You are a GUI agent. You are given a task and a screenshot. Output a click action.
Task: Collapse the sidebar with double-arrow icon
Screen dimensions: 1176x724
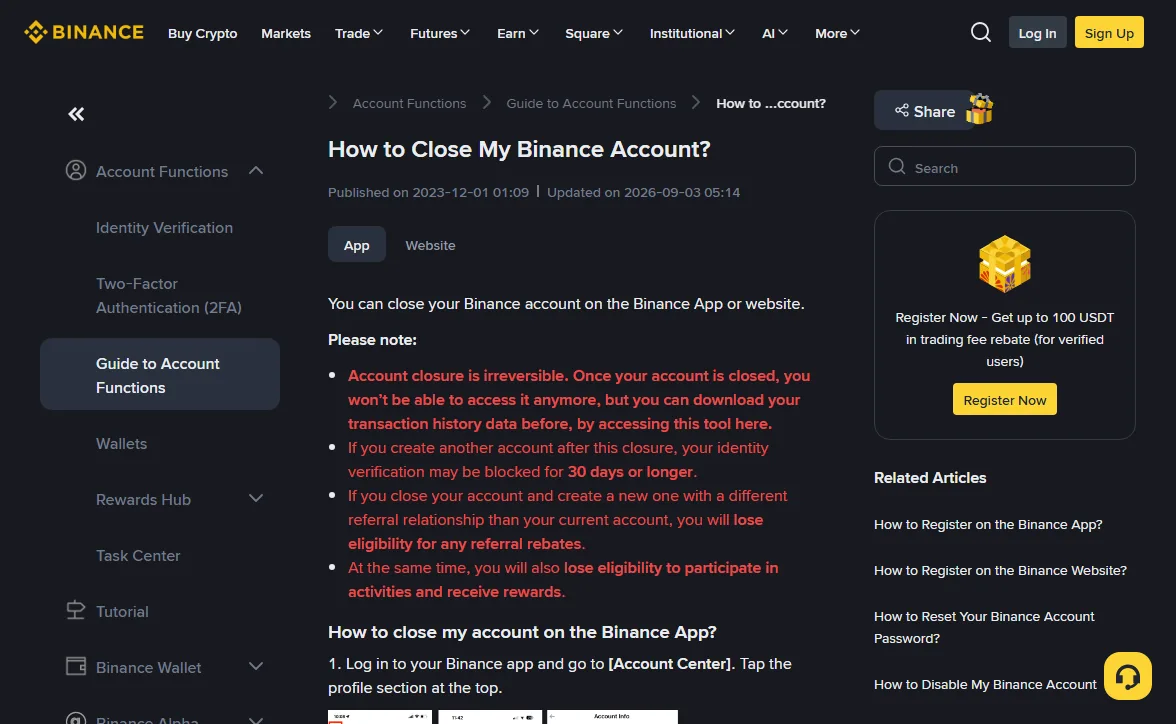click(x=76, y=114)
